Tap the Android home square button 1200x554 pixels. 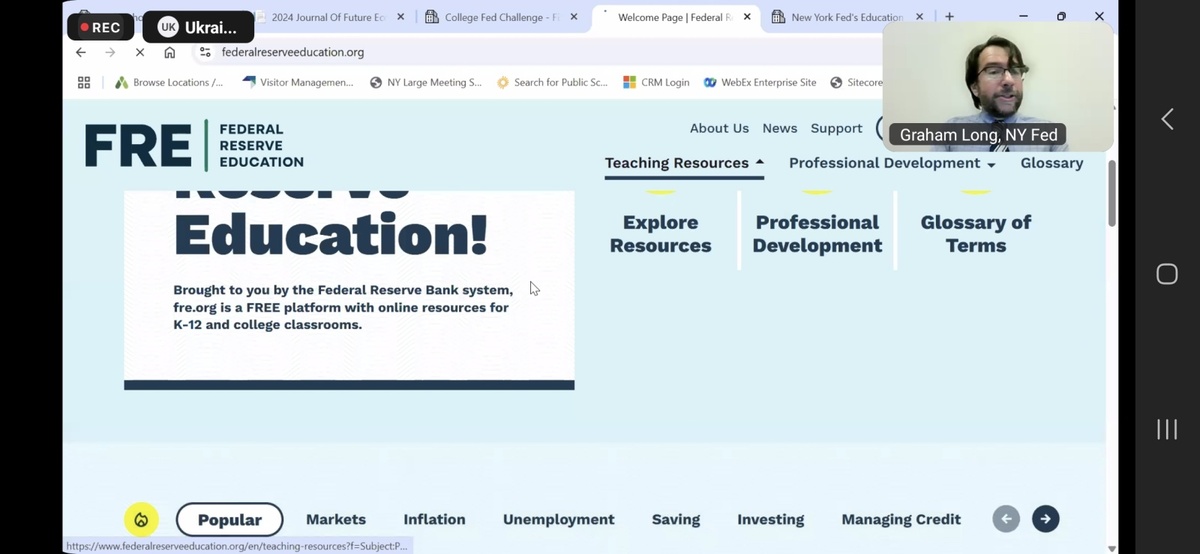(x=1167, y=274)
